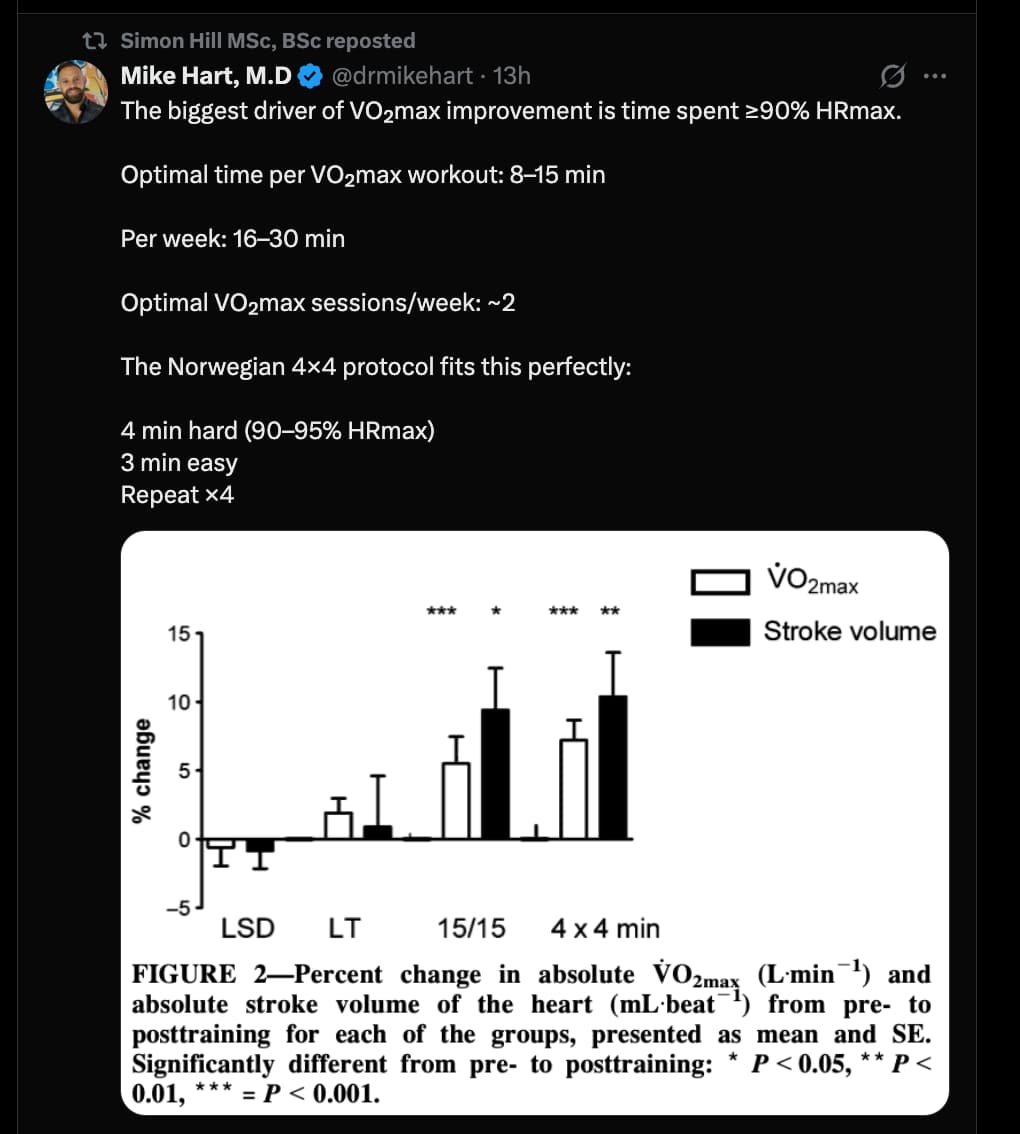The width and height of the screenshot is (1020, 1134).
Task: Click the Stroke volume legend label
Action: [x=850, y=632]
